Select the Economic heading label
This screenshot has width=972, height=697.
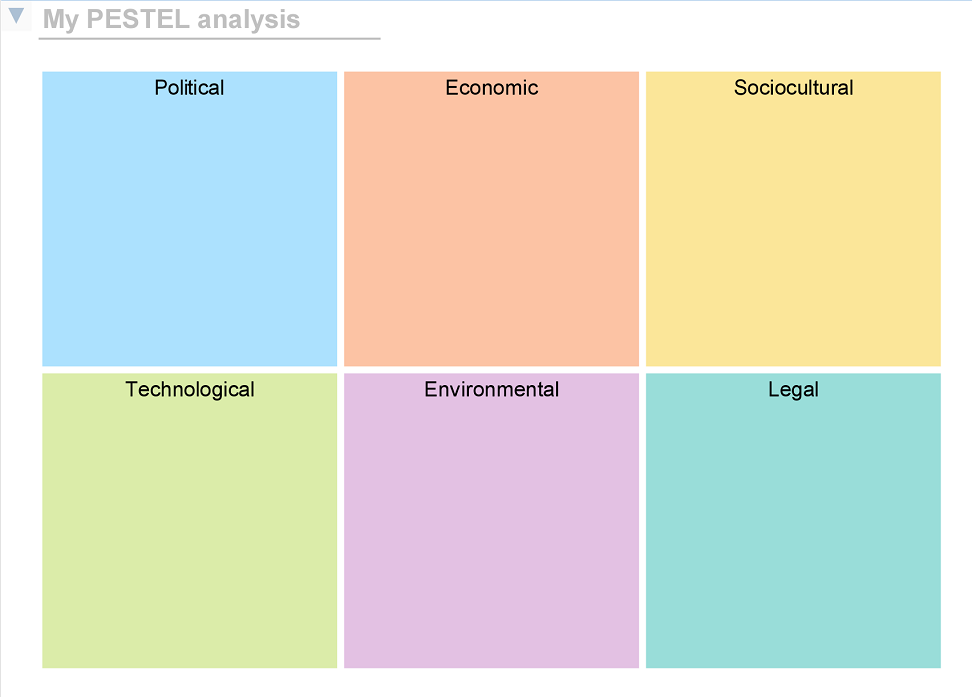491,88
